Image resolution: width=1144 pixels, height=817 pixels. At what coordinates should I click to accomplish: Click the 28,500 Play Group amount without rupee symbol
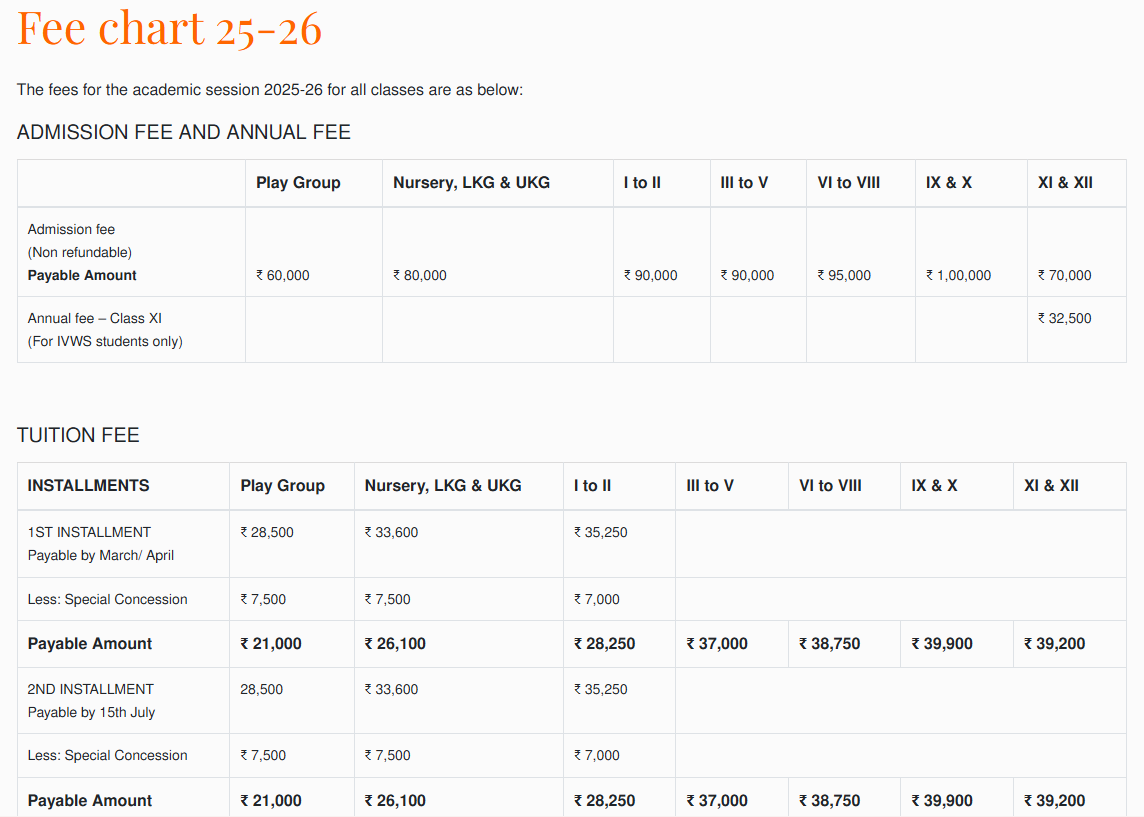click(x=261, y=689)
